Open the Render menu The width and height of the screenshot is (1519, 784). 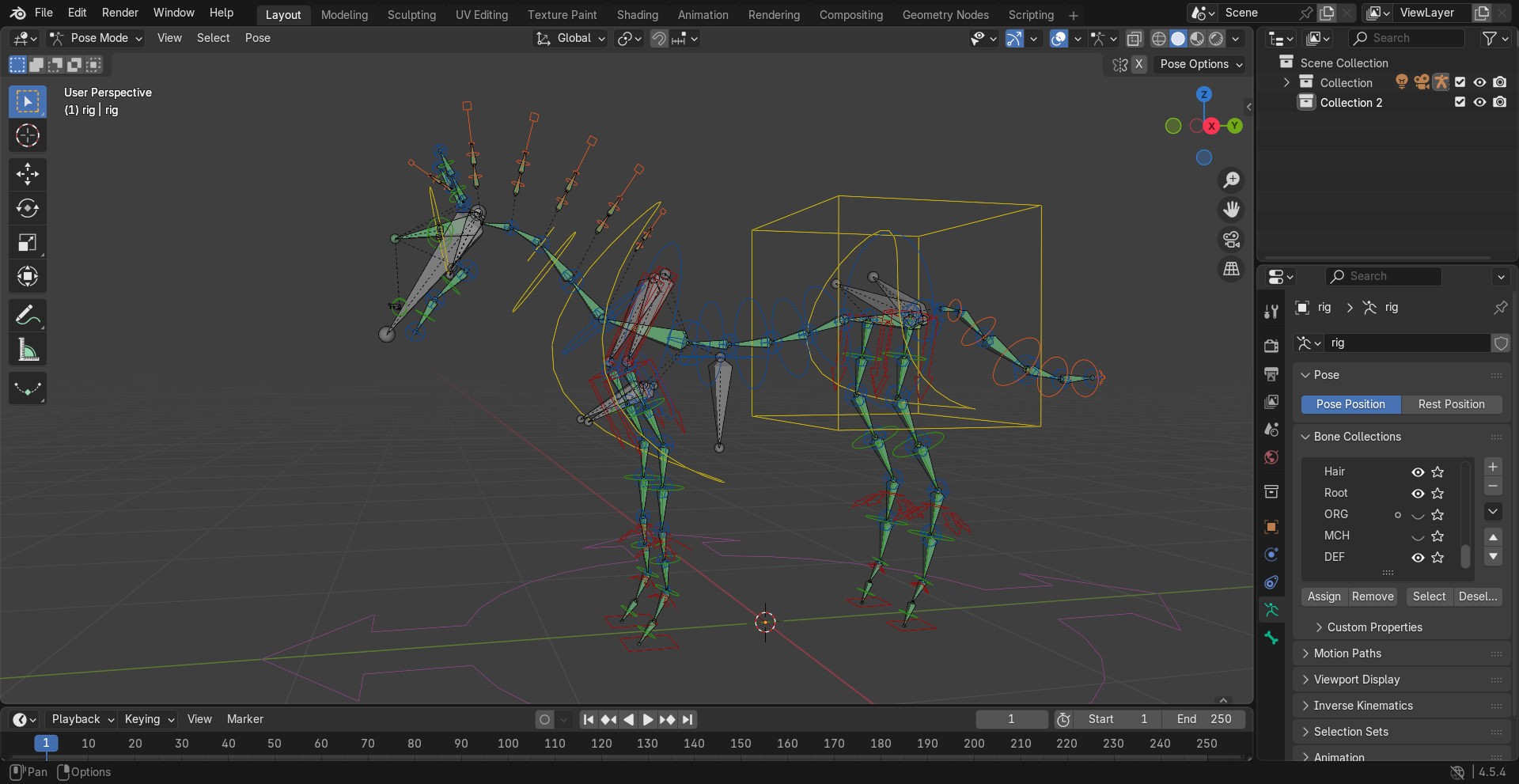(120, 13)
